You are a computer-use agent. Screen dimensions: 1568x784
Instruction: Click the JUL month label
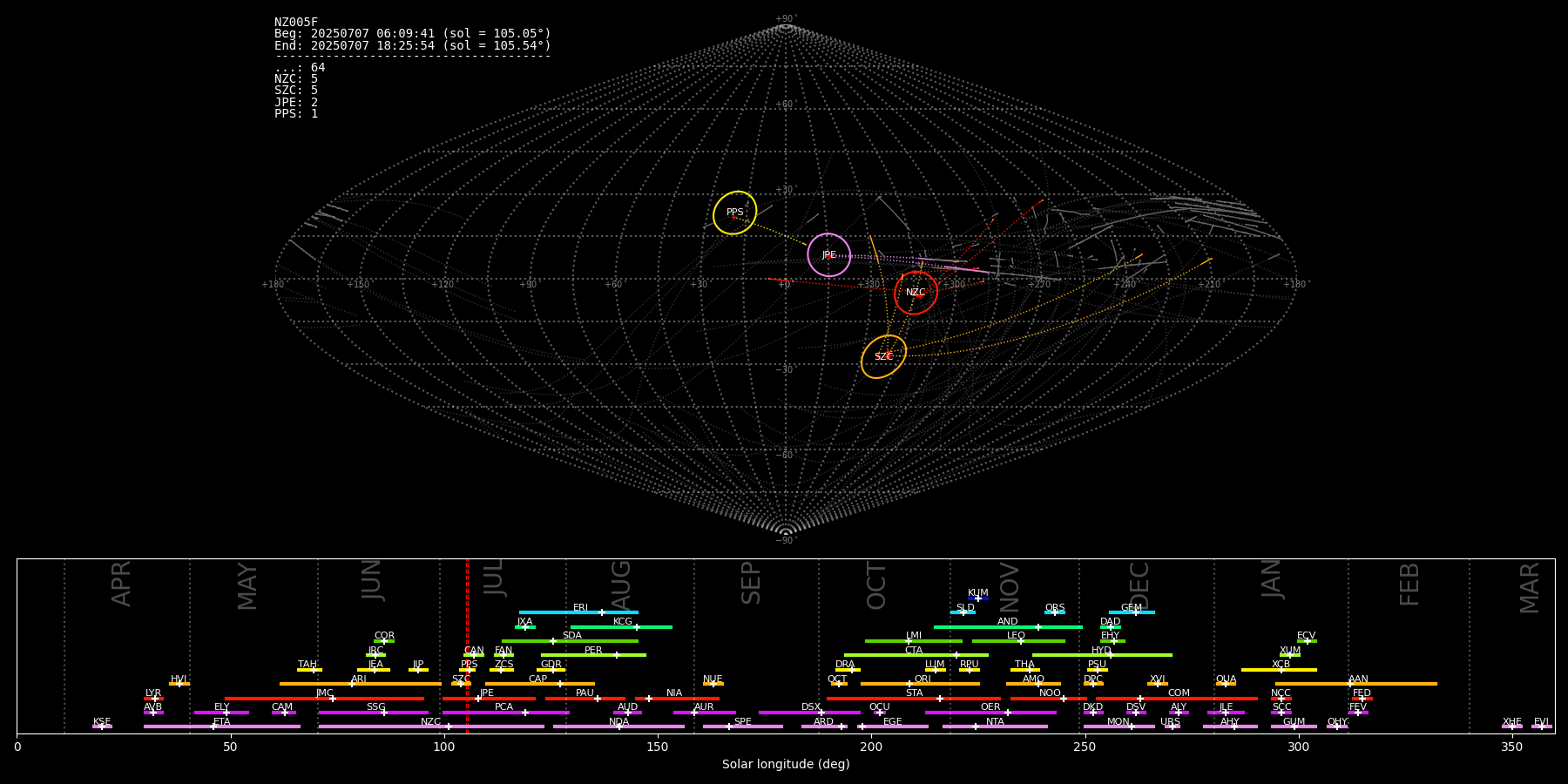coord(494,578)
